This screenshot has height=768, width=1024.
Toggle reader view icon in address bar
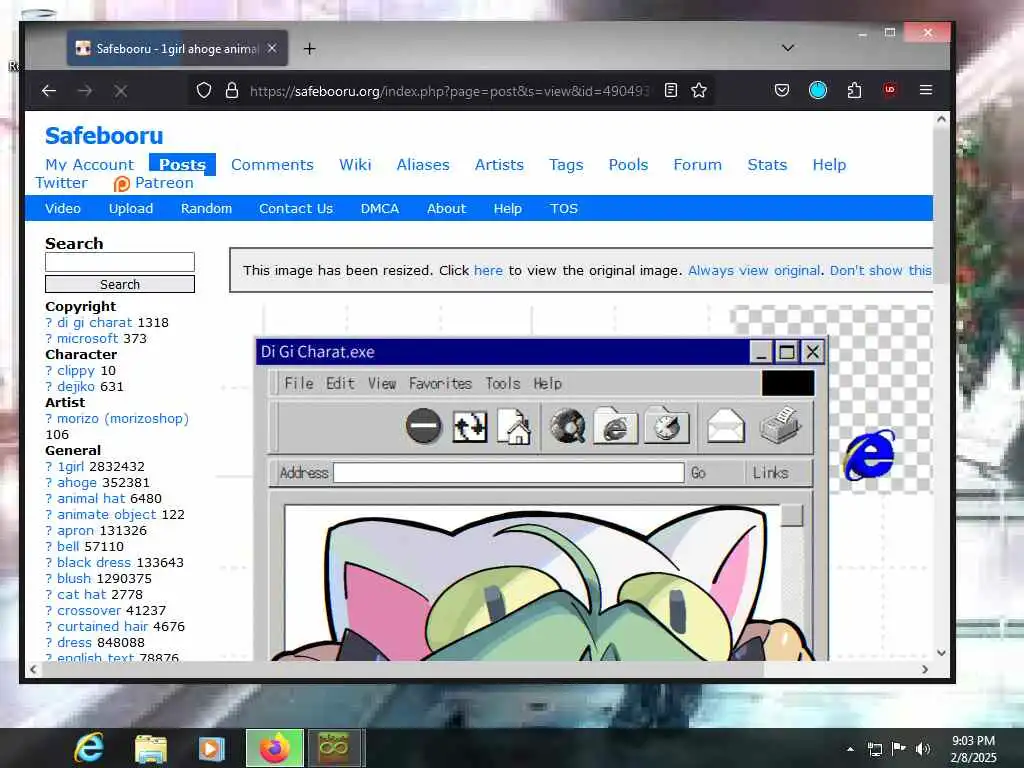(671, 90)
